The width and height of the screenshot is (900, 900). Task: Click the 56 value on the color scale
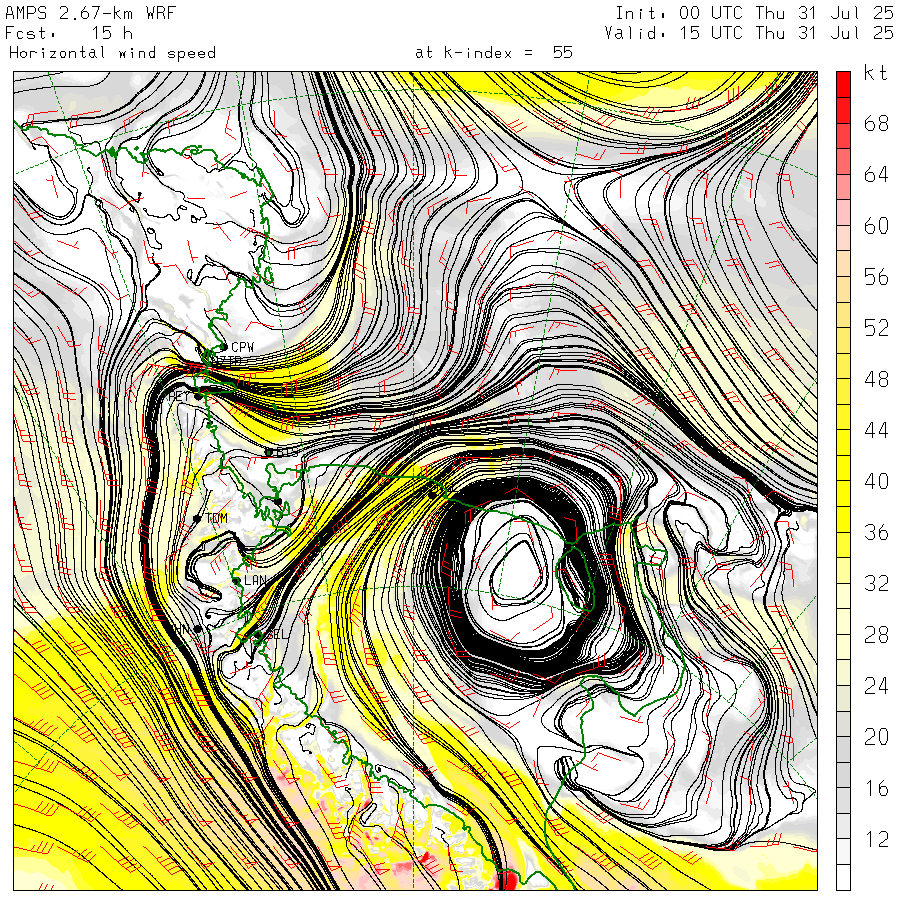pyautogui.click(x=876, y=277)
